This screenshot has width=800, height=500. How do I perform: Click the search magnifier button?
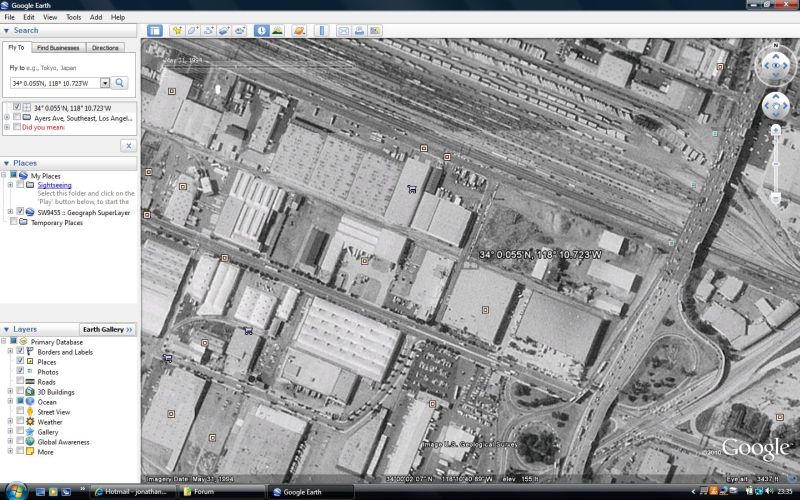pos(121,83)
